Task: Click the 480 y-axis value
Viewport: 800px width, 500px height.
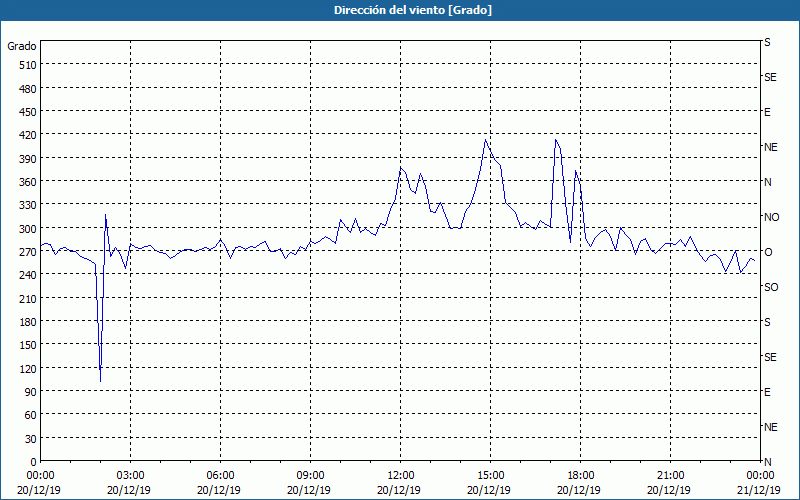Action: [29, 88]
